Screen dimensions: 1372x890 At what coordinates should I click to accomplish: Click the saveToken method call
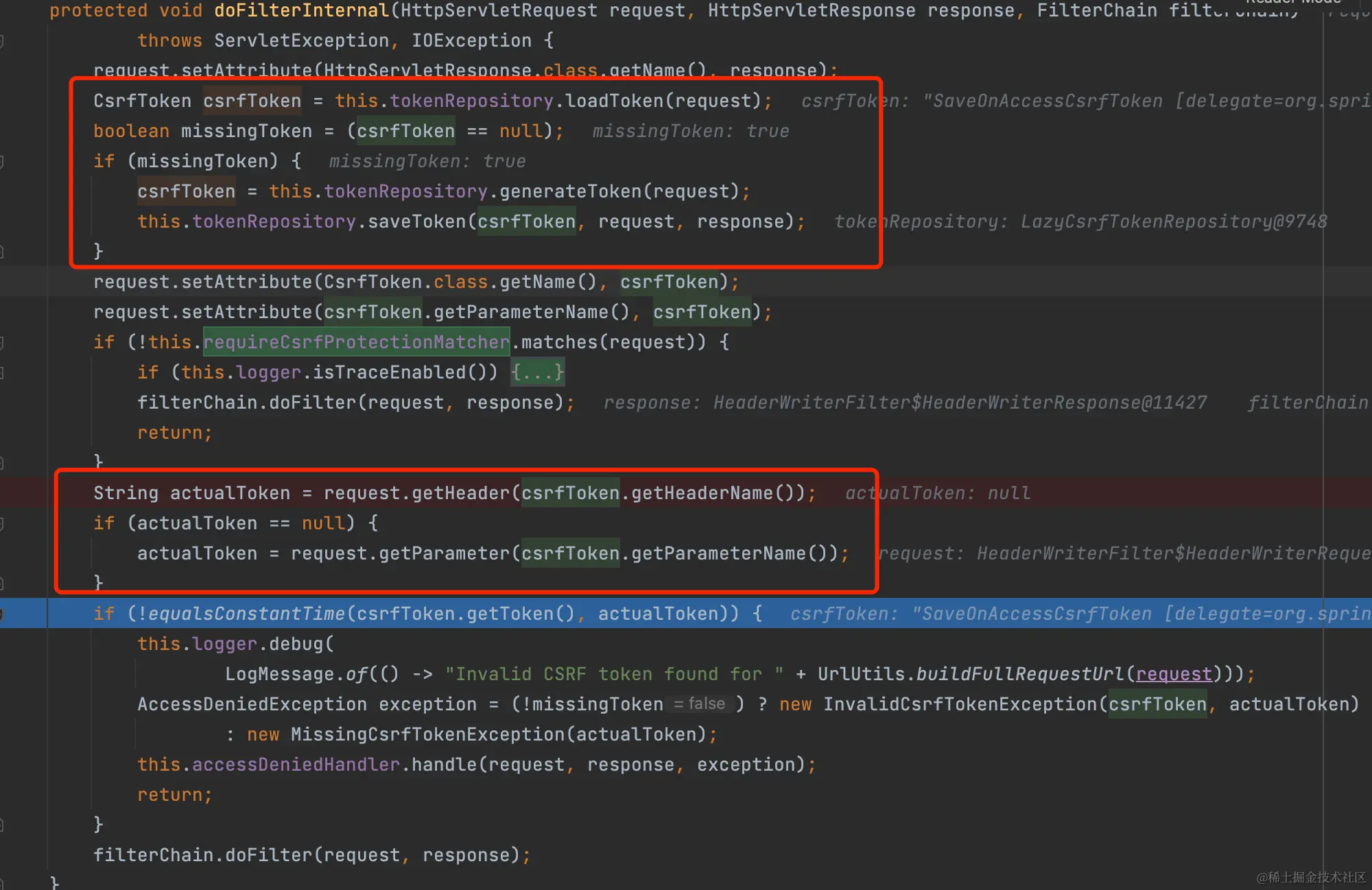click(416, 221)
